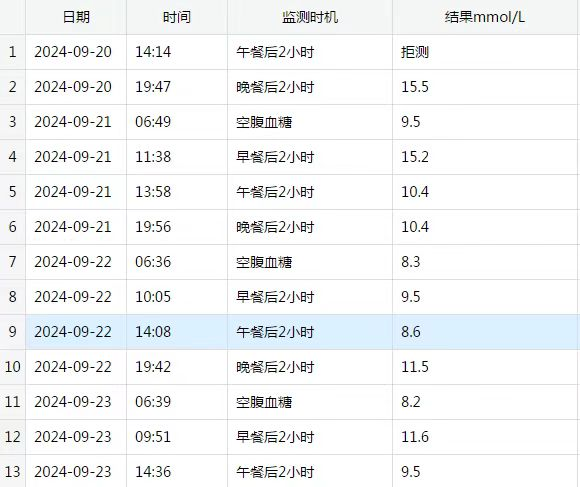
Task: Click the 15.5 result cell
Action: (x=486, y=87)
